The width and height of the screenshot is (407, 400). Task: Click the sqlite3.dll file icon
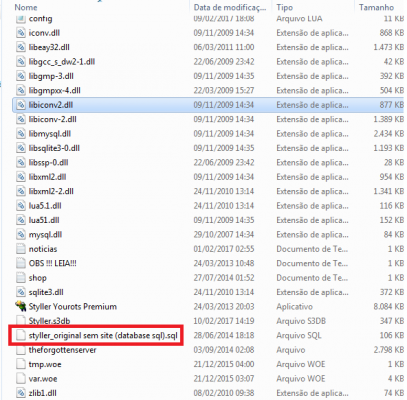pyautogui.click(x=21, y=292)
